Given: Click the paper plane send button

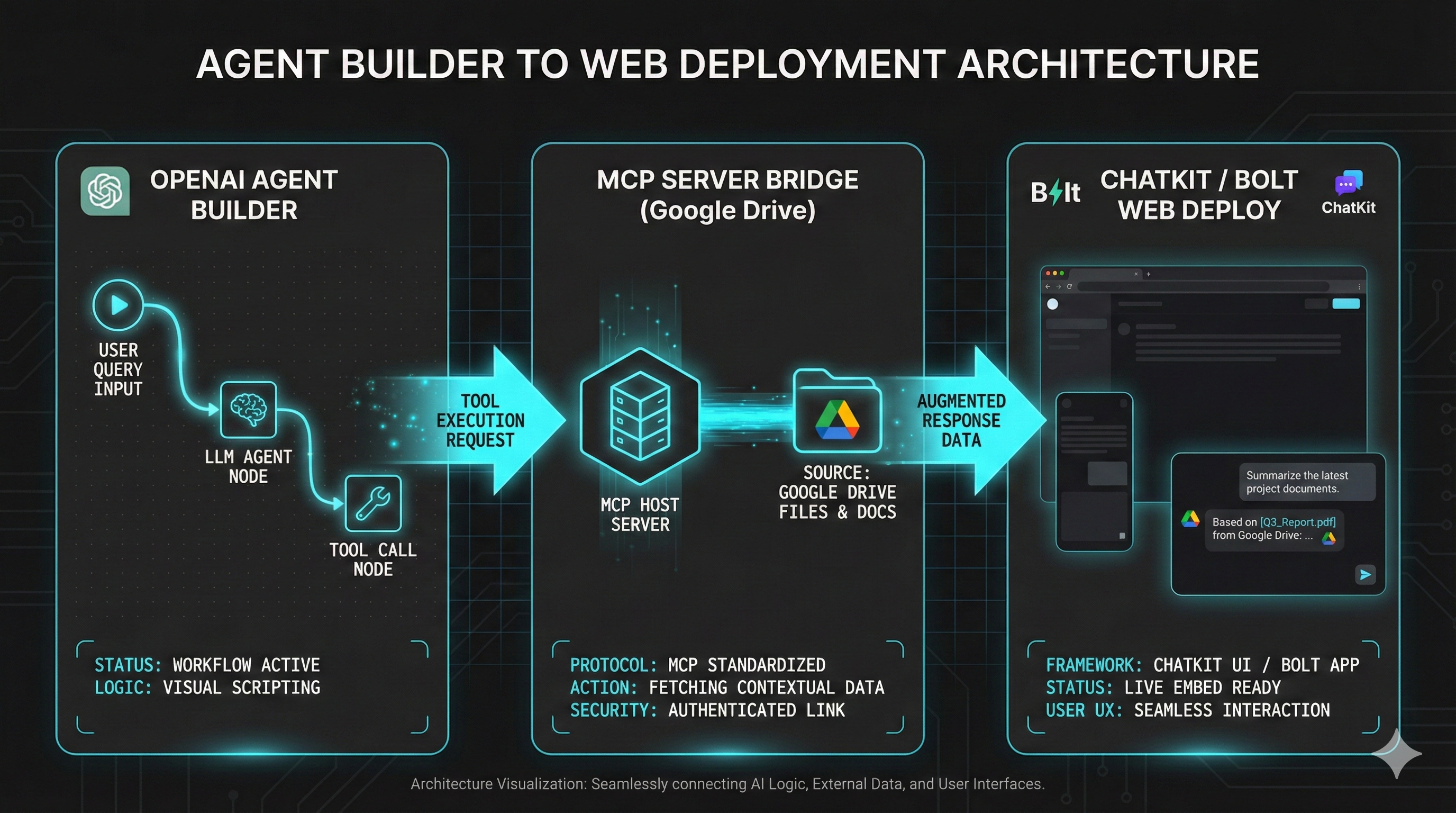Looking at the screenshot, I should pos(1366,575).
